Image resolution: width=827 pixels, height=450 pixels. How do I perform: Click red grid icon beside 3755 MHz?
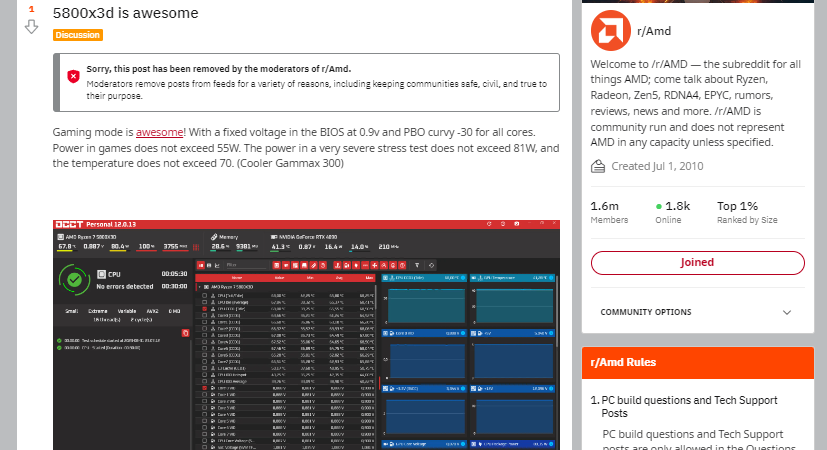(196, 247)
